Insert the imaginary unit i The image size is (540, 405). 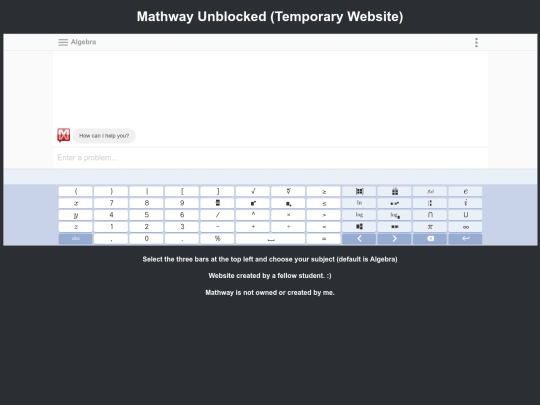coord(465,203)
